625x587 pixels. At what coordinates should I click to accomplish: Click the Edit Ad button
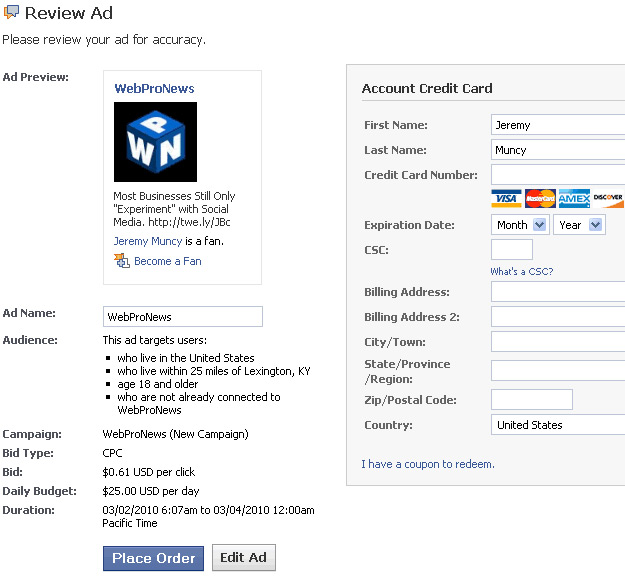pyautogui.click(x=244, y=558)
